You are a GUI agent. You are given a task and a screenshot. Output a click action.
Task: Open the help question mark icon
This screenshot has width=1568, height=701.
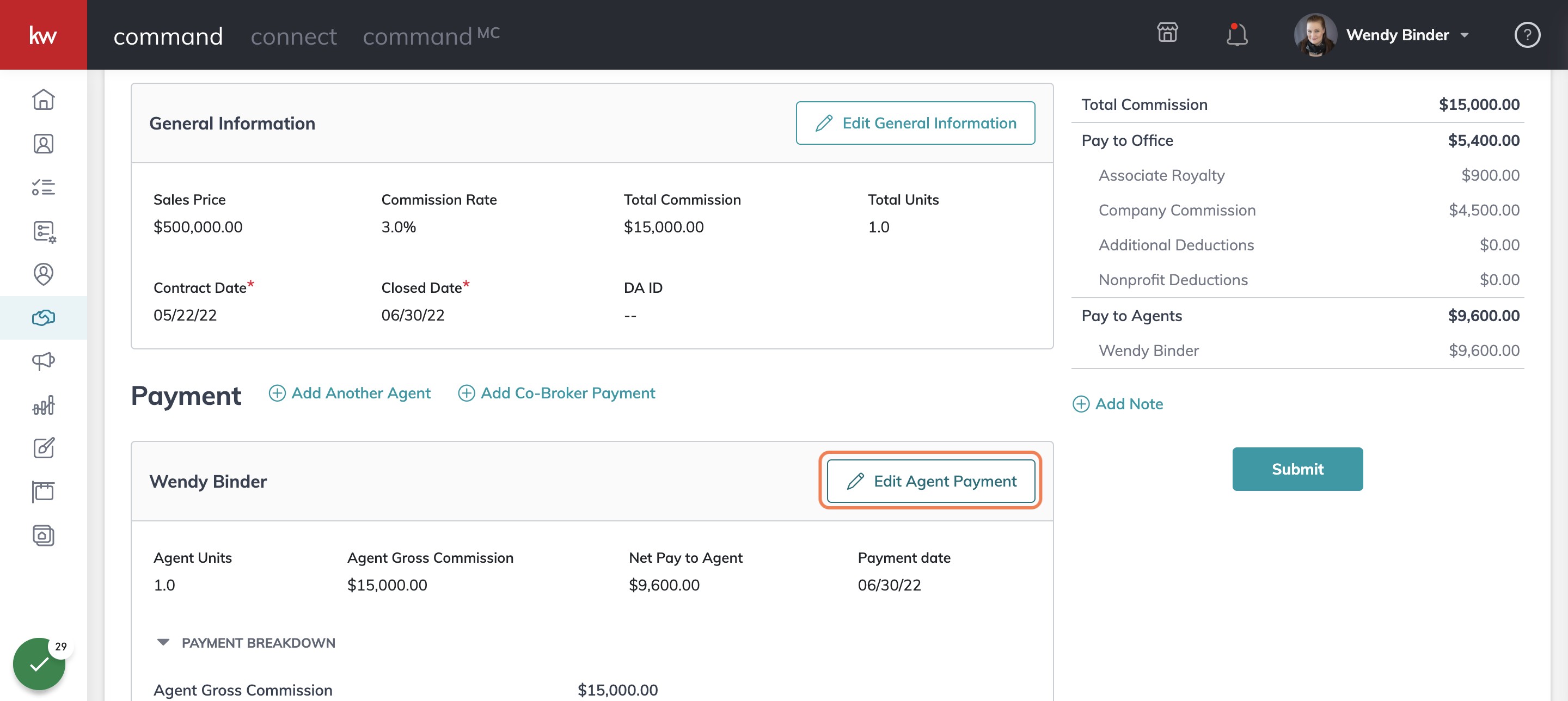(x=1527, y=35)
